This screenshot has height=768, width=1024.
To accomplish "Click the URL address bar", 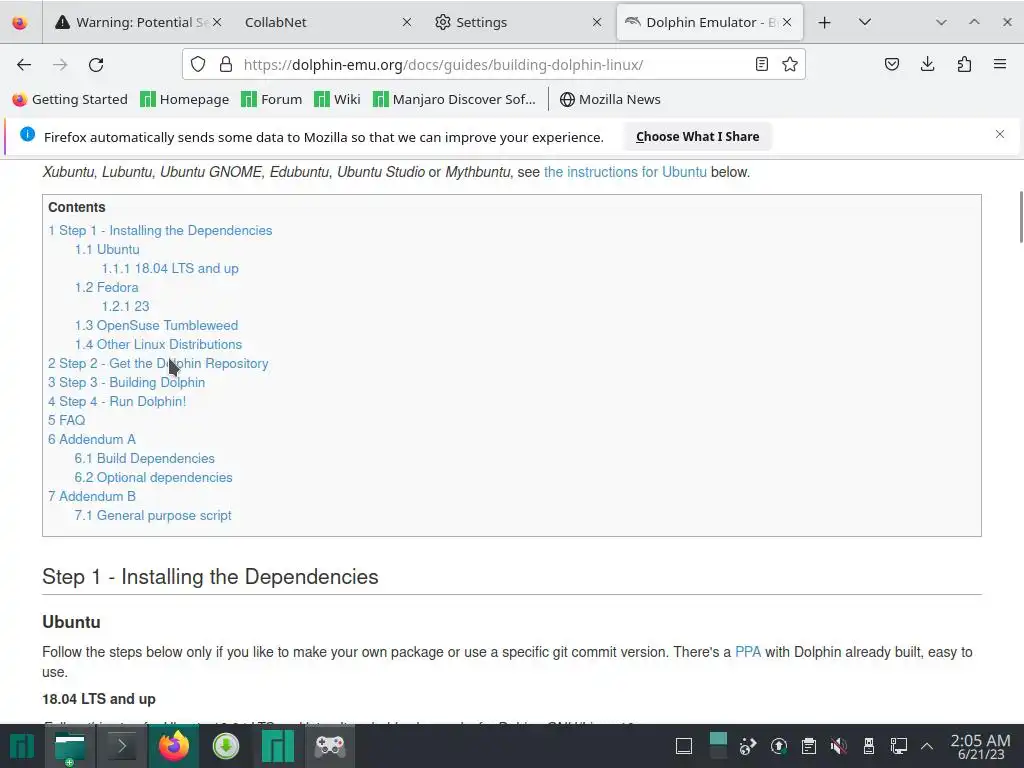I will [x=493, y=65].
